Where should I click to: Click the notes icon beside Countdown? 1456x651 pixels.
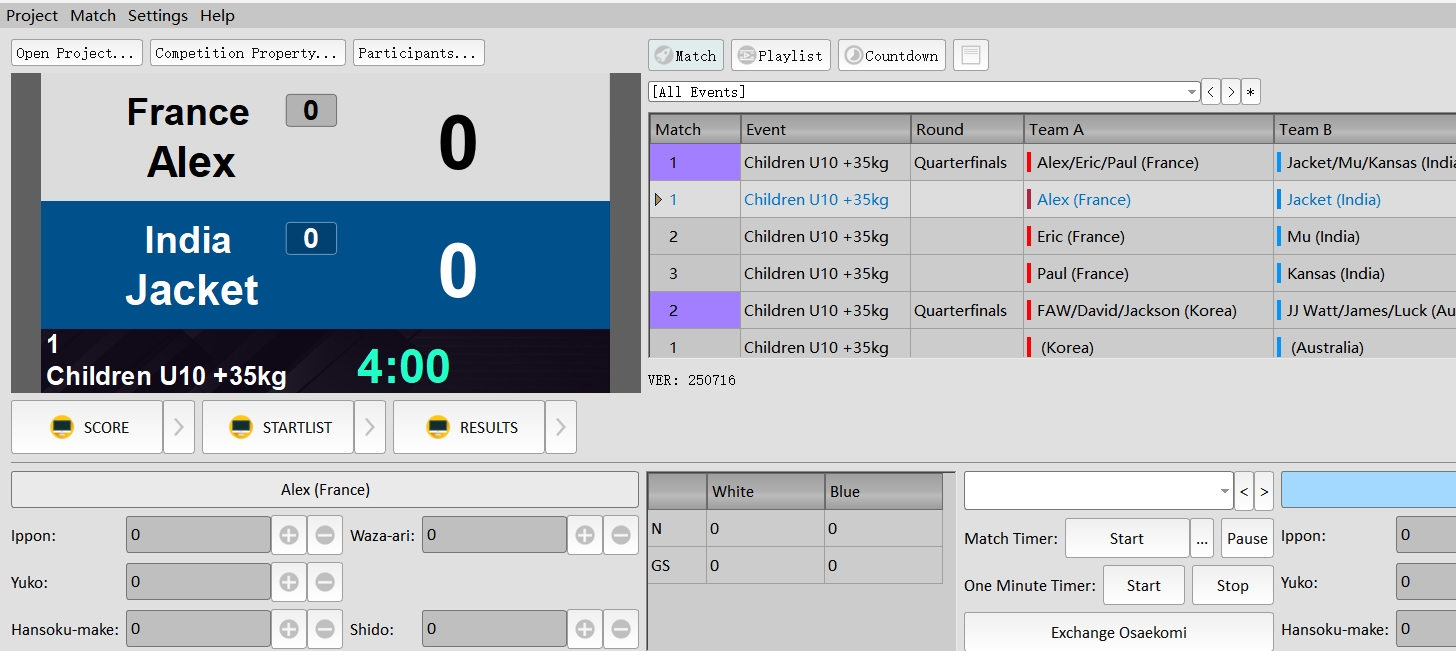970,56
